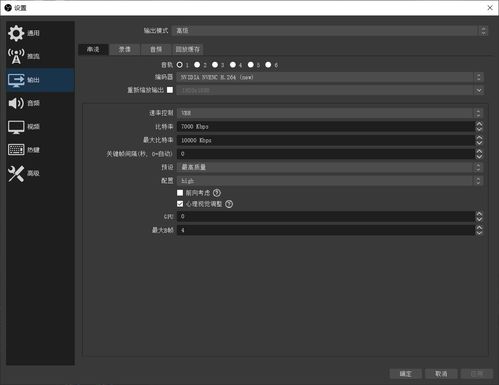Open Video settings monitor icon
Screen dimensions: 499x385
[x=16, y=127]
